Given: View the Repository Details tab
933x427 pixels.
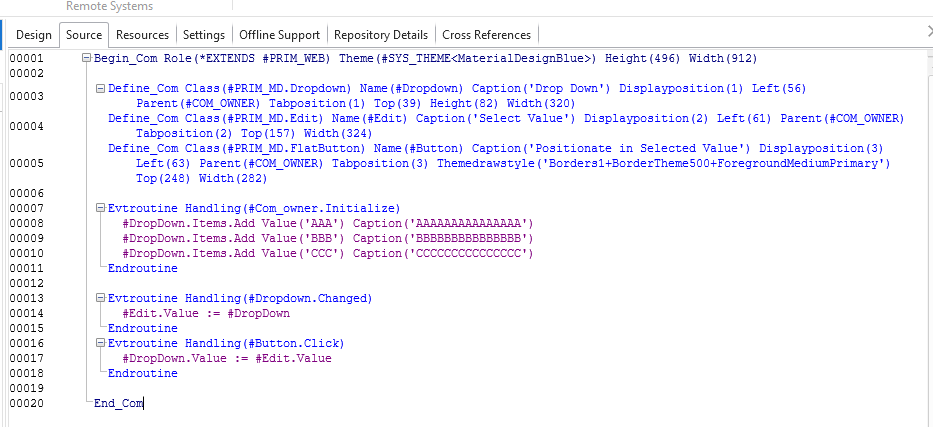Looking at the screenshot, I should (x=381, y=35).
